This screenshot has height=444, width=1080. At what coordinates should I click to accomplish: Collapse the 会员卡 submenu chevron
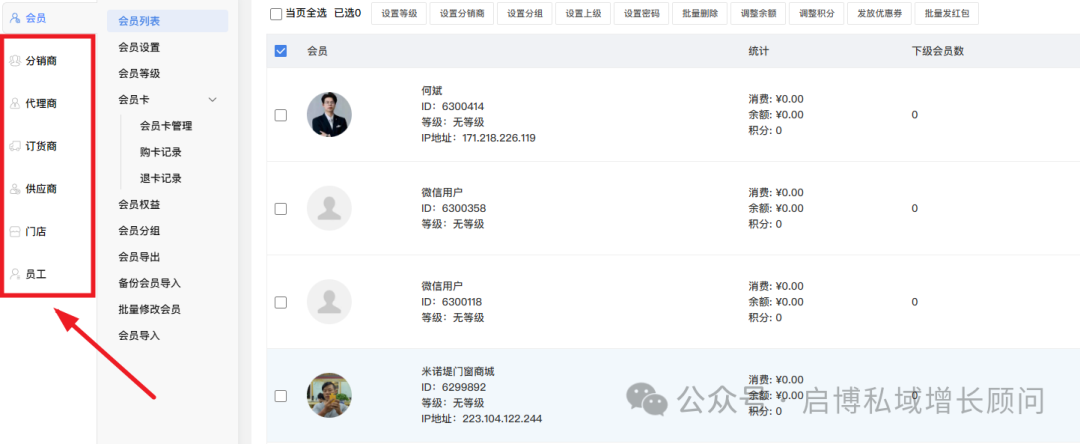click(x=212, y=100)
